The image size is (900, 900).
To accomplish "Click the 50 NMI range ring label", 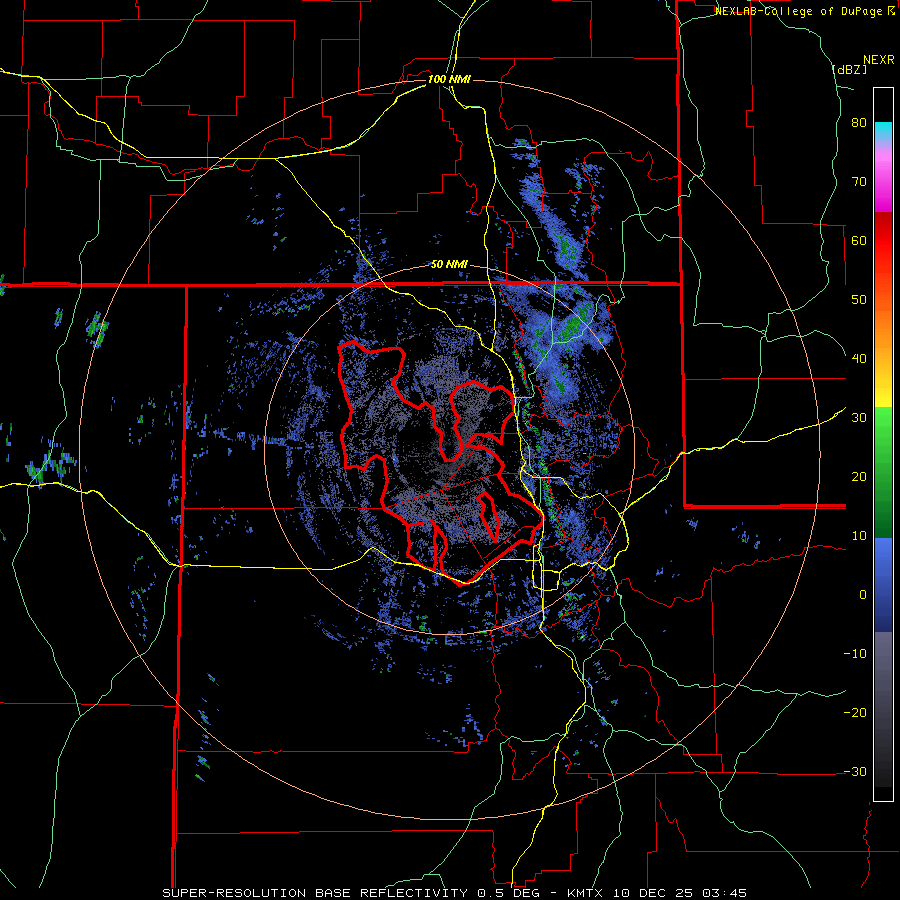I will (449, 264).
